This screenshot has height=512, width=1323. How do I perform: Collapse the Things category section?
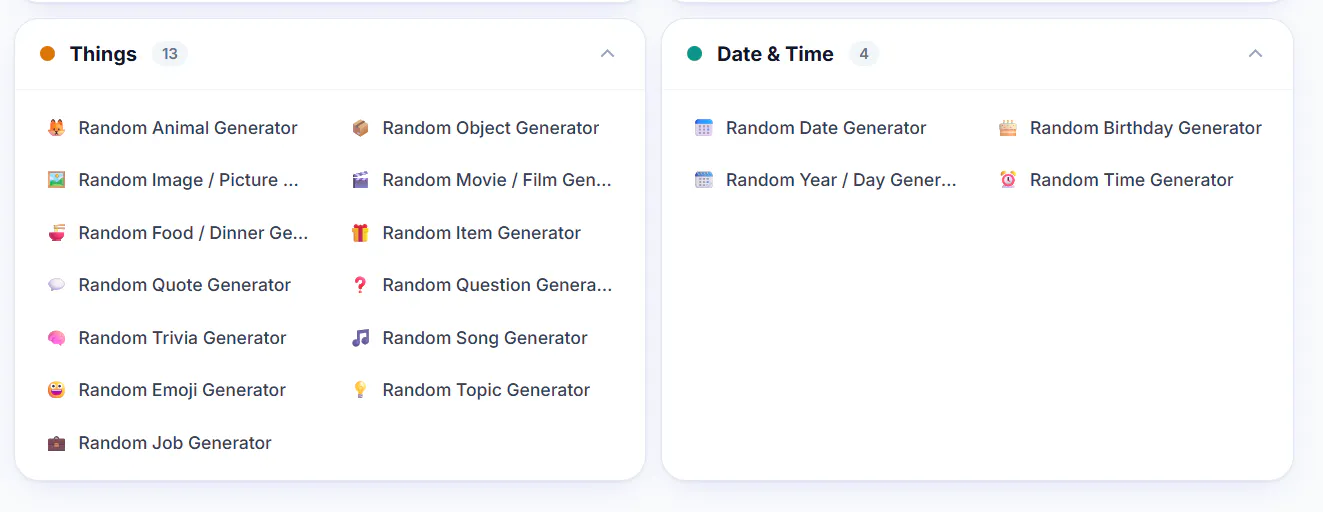pyautogui.click(x=607, y=54)
